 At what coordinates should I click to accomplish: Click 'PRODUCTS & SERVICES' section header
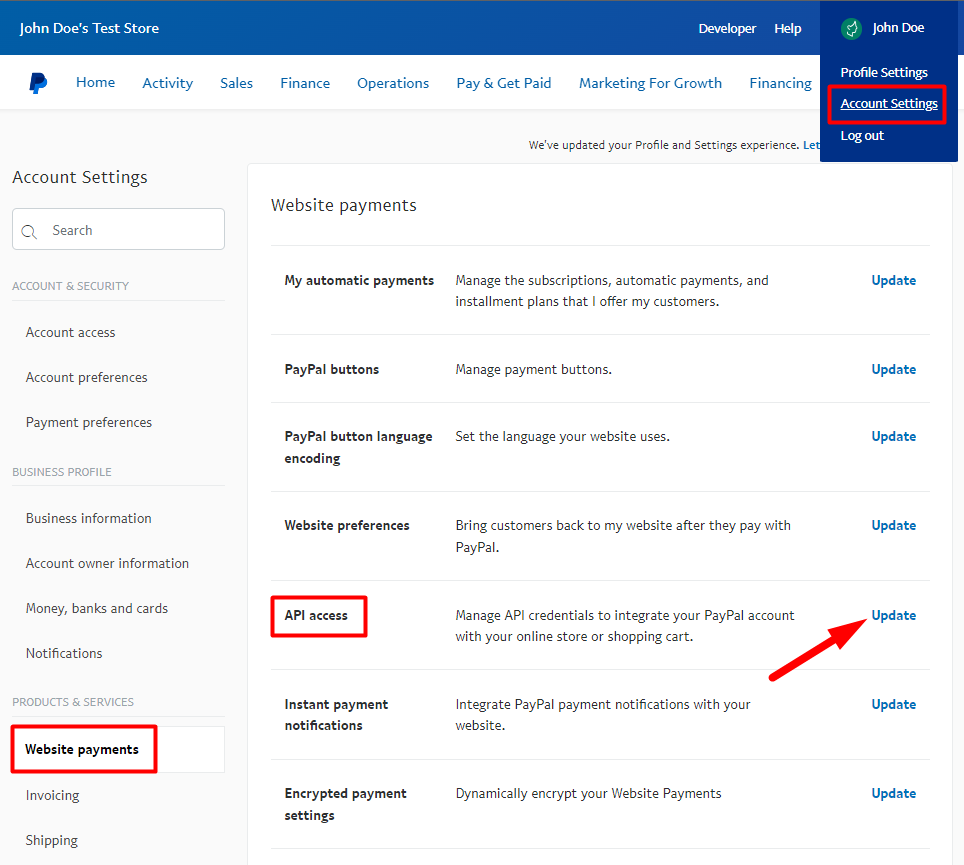pyautogui.click(x=73, y=702)
